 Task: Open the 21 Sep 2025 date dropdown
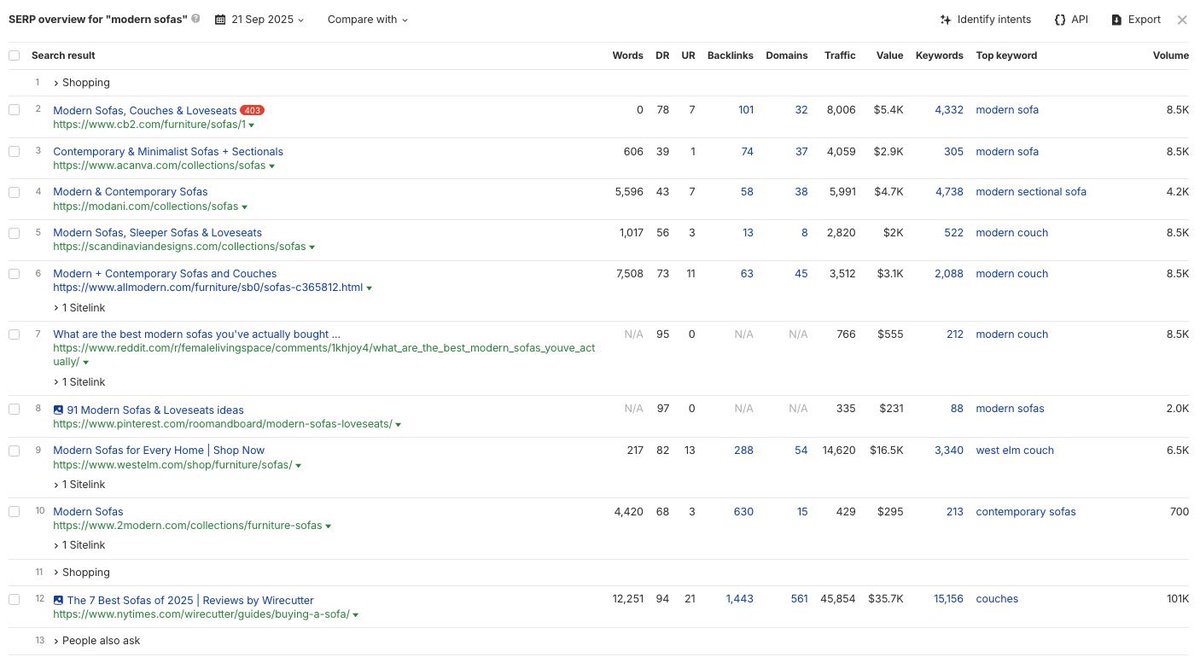pyautogui.click(x=259, y=19)
